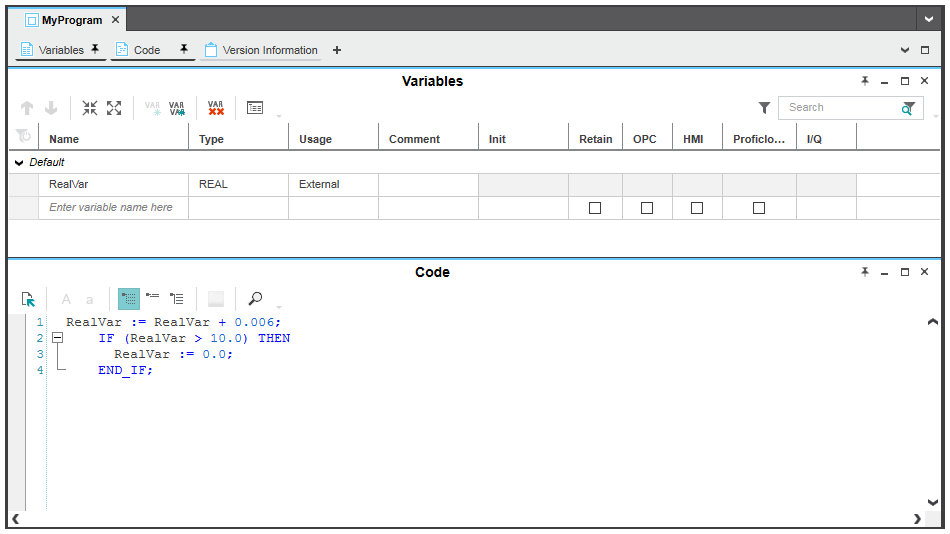Select the MyProgram document tab

click(x=71, y=20)
